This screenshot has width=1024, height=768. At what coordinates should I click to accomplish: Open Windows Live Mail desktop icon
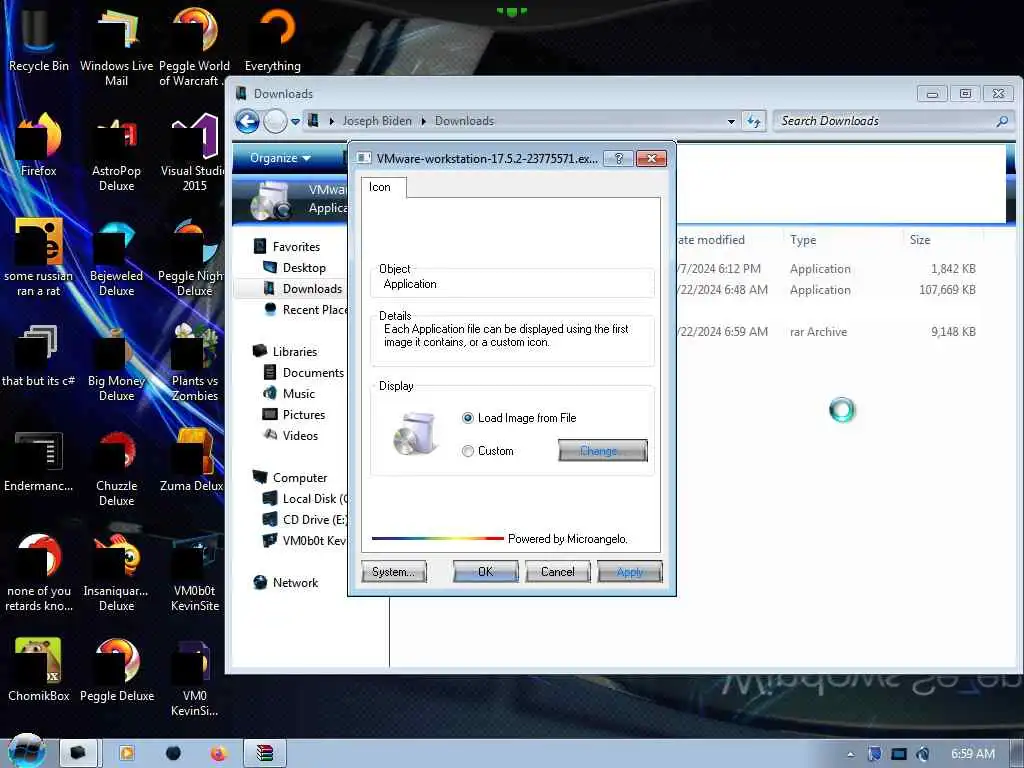pyautogui.click(x=116, y=46)
